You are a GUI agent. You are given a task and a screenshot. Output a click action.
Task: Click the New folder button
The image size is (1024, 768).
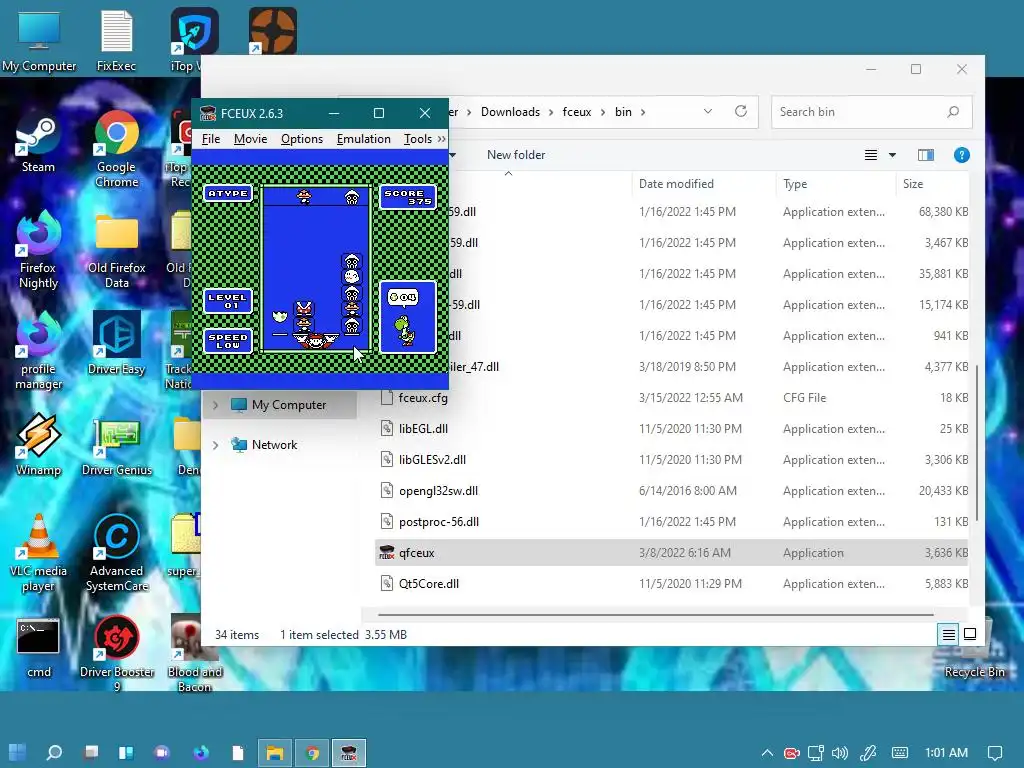coord(515,155)
